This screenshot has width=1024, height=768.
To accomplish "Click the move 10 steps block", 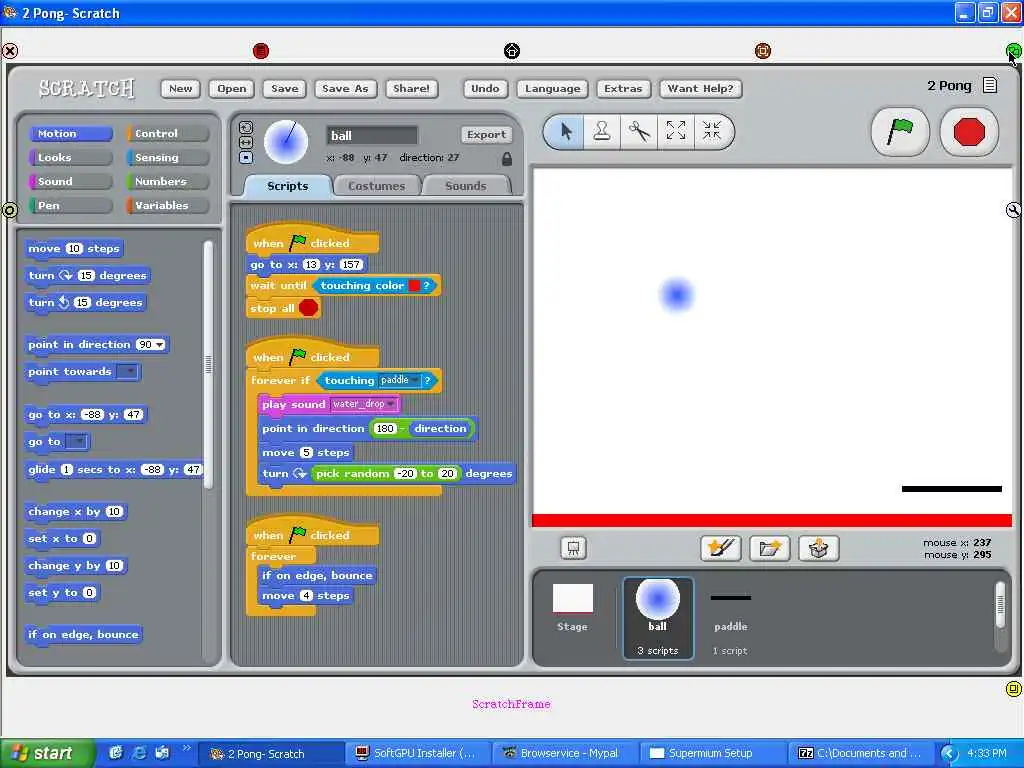I will (74, 249).
